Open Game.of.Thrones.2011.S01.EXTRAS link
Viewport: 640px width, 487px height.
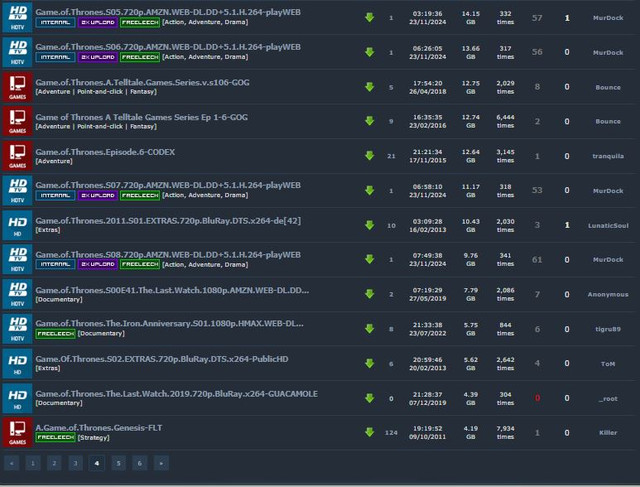click(x=168, y=221)
